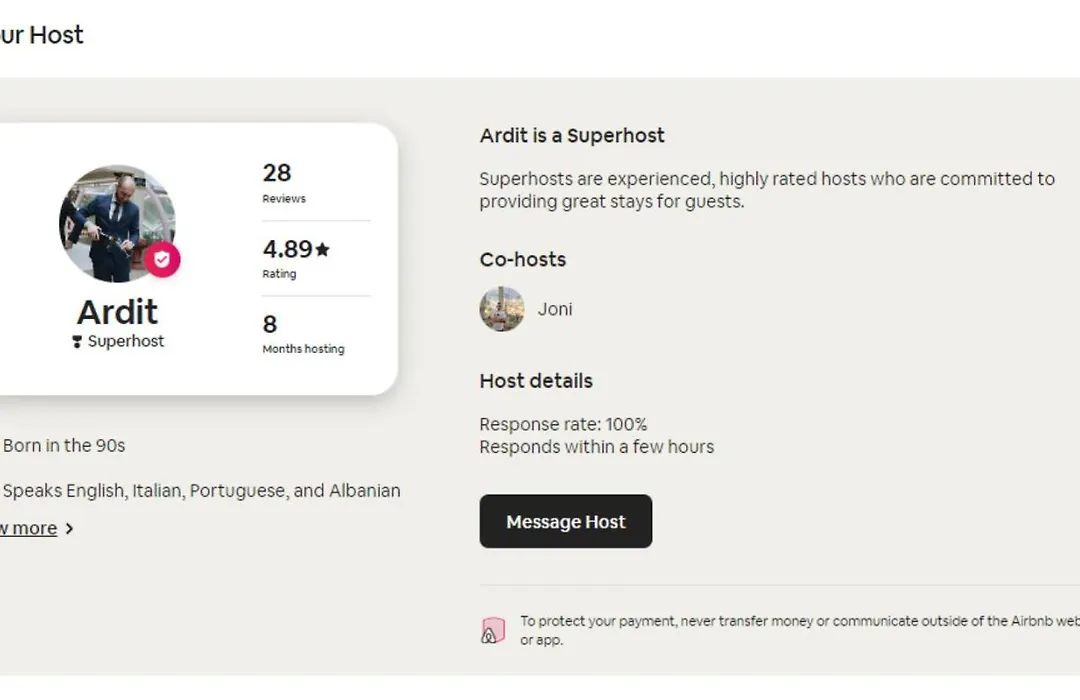
Task: Click the Superhost label under Ardit
Action: tap(125, 342)
